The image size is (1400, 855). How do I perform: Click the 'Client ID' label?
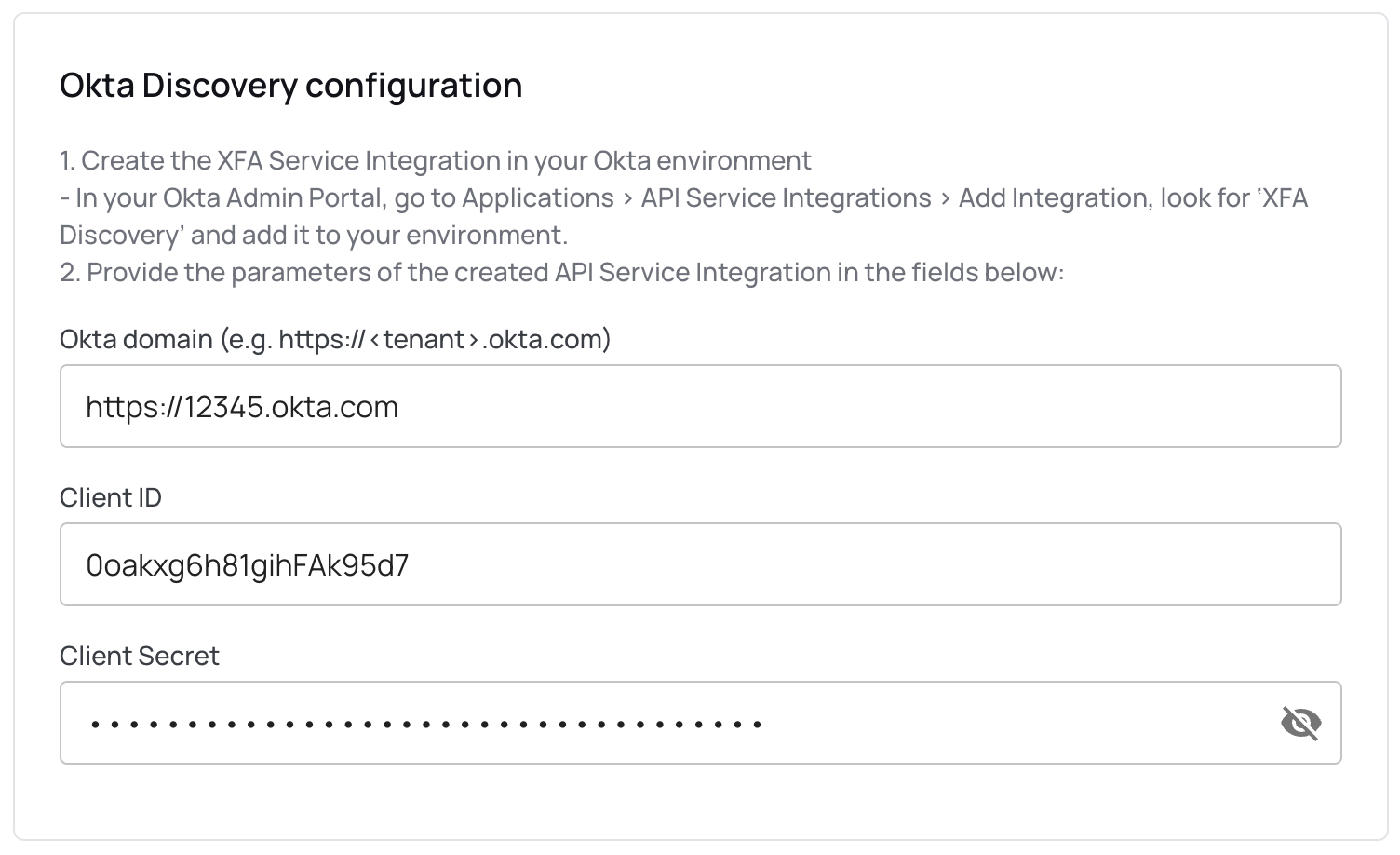click(x=111, y=497)
